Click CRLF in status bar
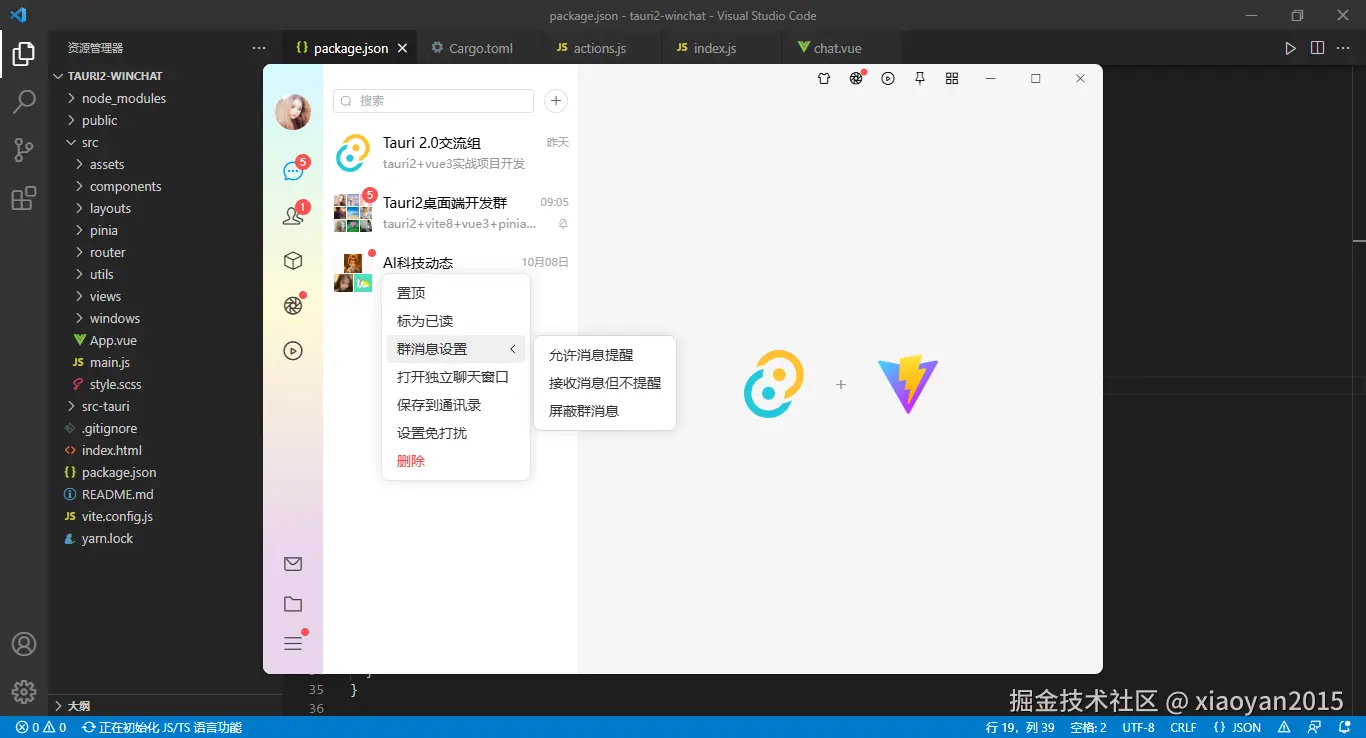This screenshot has height=738, width=1366. tap(1183, 728)
